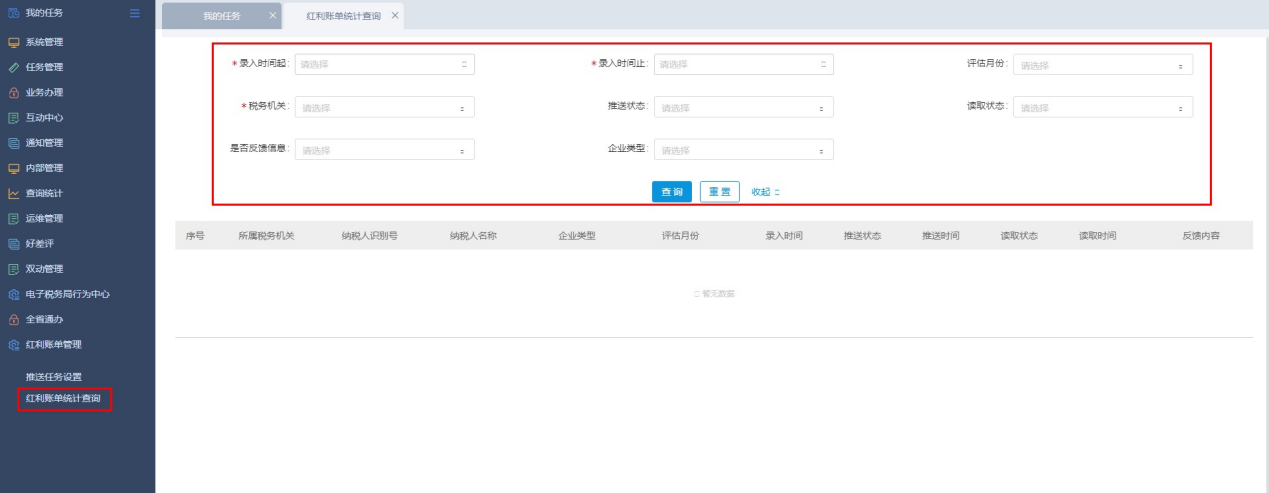
Task: Click the 任务管理 sidebar icon
Action: point(13,67)
